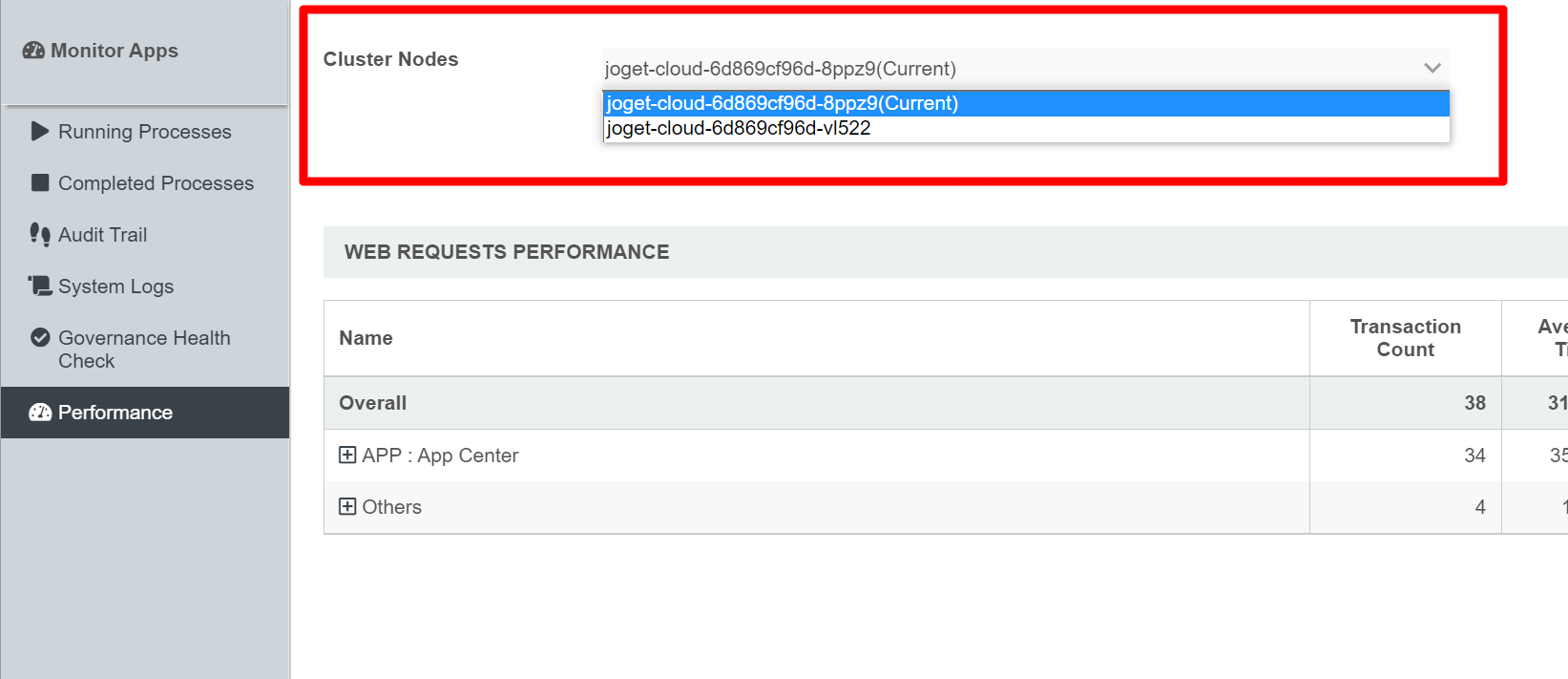Select node joget-cloud-6d869cf96d-8ppz9(Current) in list
The height and width of the screenshot is (679, 1568).
783,103
